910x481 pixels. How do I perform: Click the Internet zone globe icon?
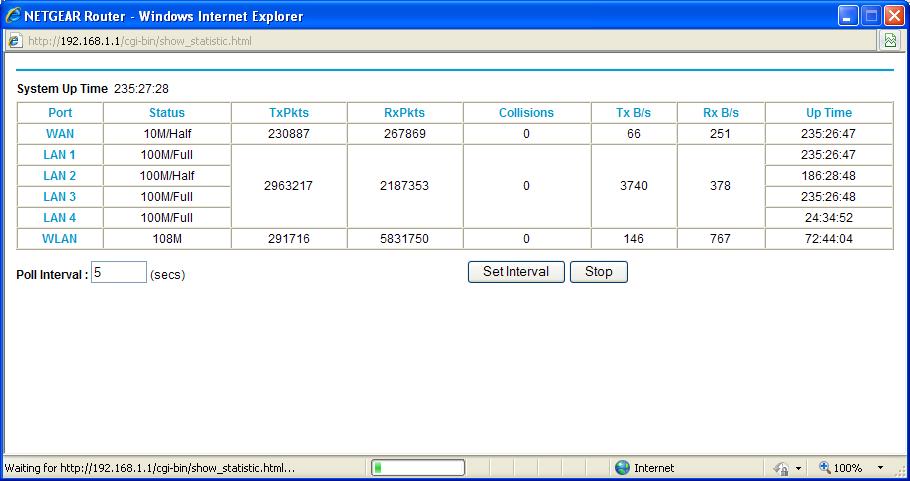tap(622, 468)
